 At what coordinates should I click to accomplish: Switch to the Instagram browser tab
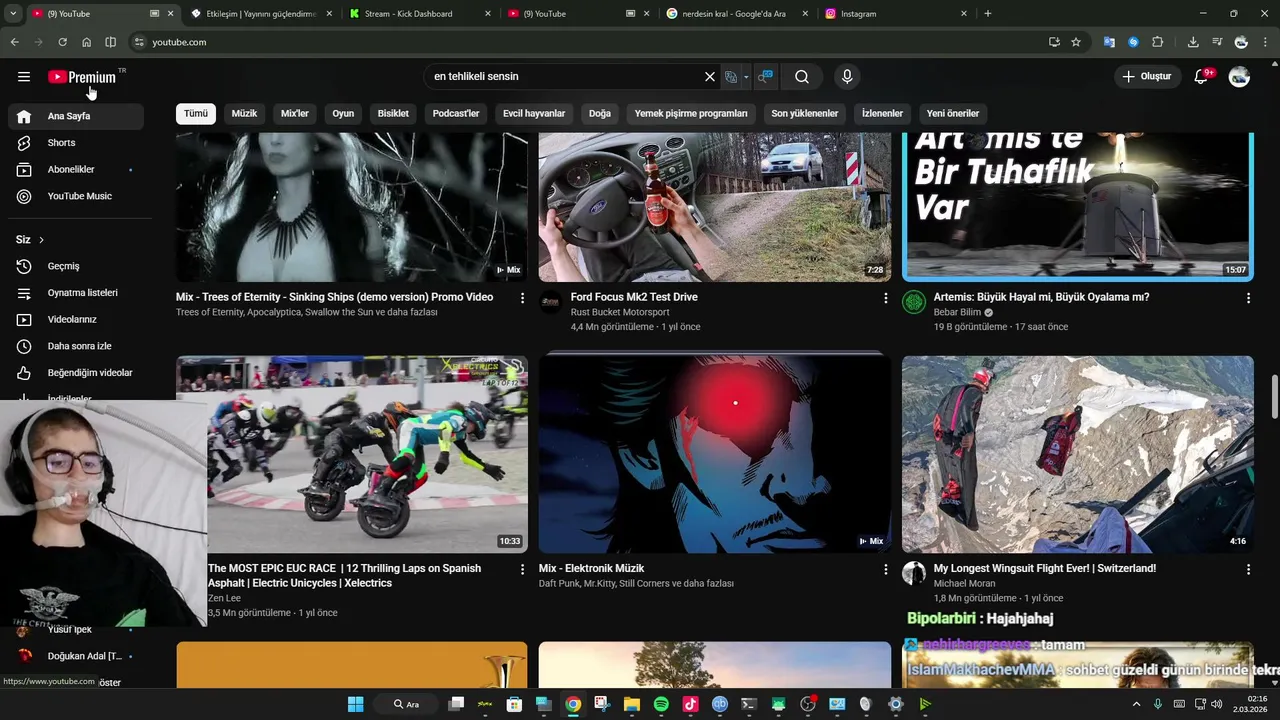[896, 14]
